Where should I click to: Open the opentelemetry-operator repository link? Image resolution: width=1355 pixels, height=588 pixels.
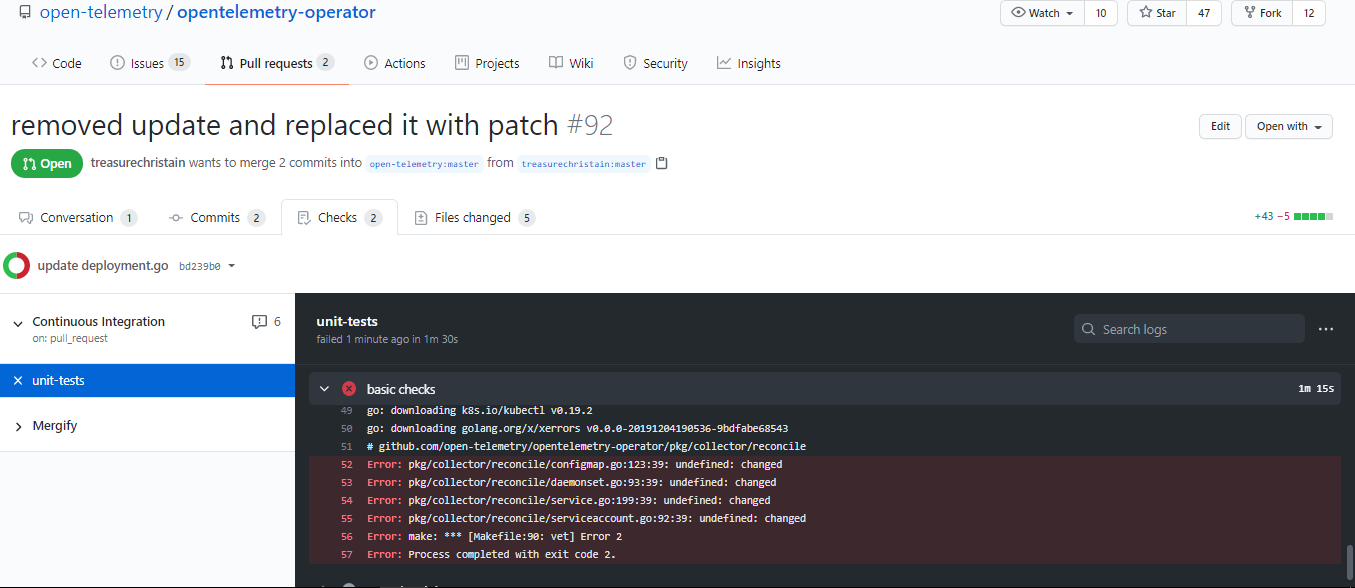[276, 13]
